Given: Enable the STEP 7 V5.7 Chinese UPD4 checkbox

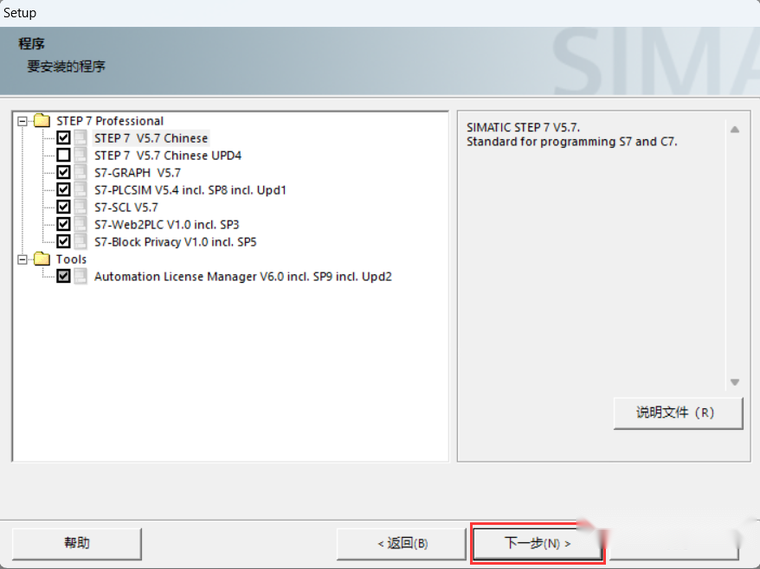Looking at the screenshot, I should 63,155.
